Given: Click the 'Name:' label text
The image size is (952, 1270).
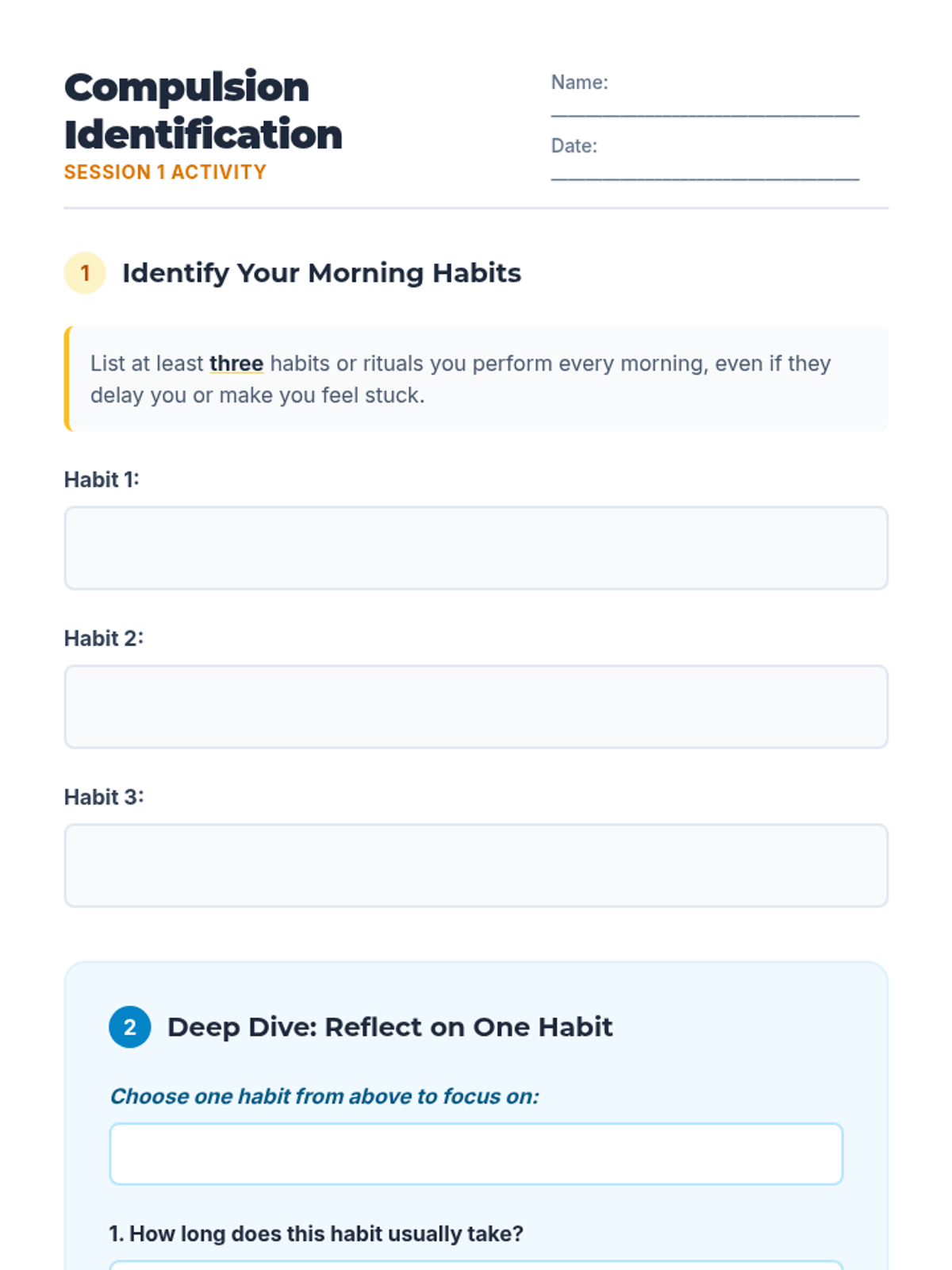Looking at the screenshot, I should [579, 83].
